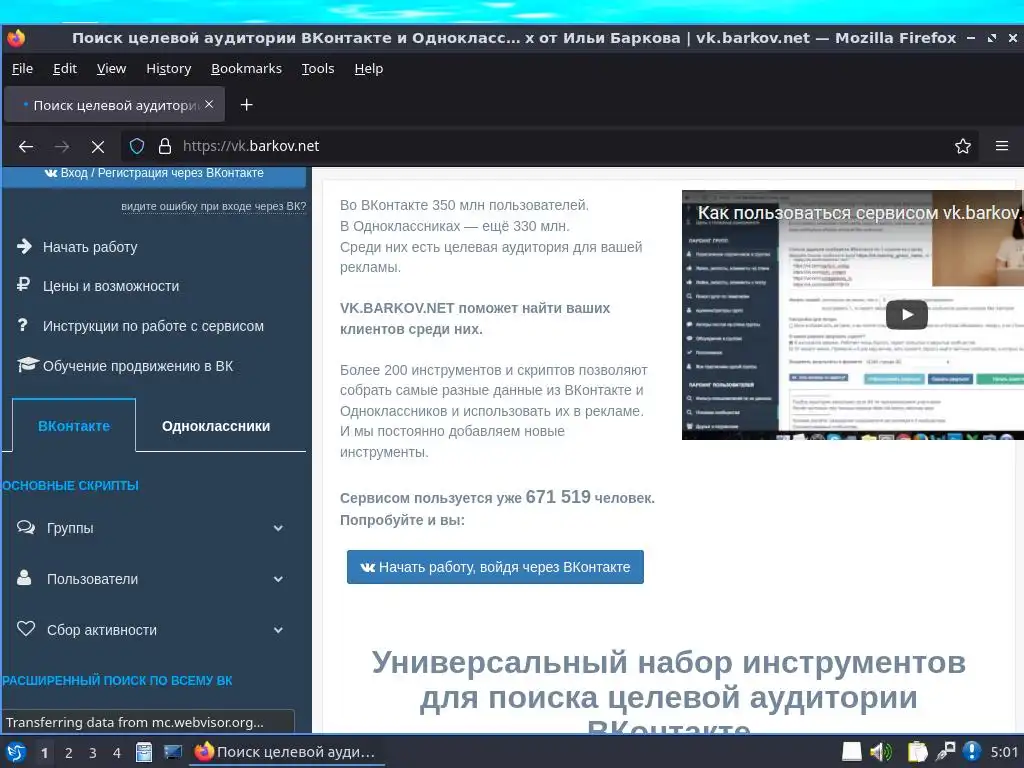Open the Bookmarks menu

coord(246,69)
